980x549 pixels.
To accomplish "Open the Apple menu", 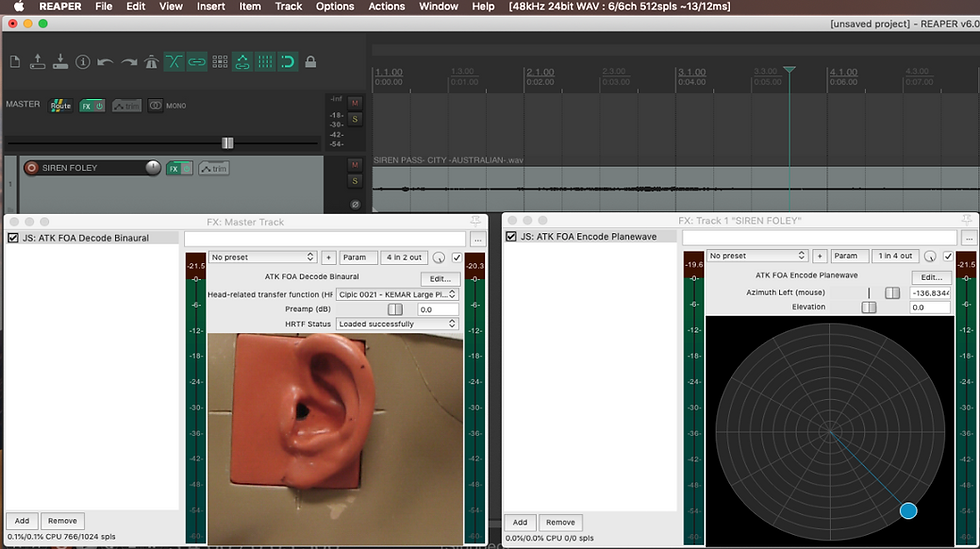I will tap(19, 6).
